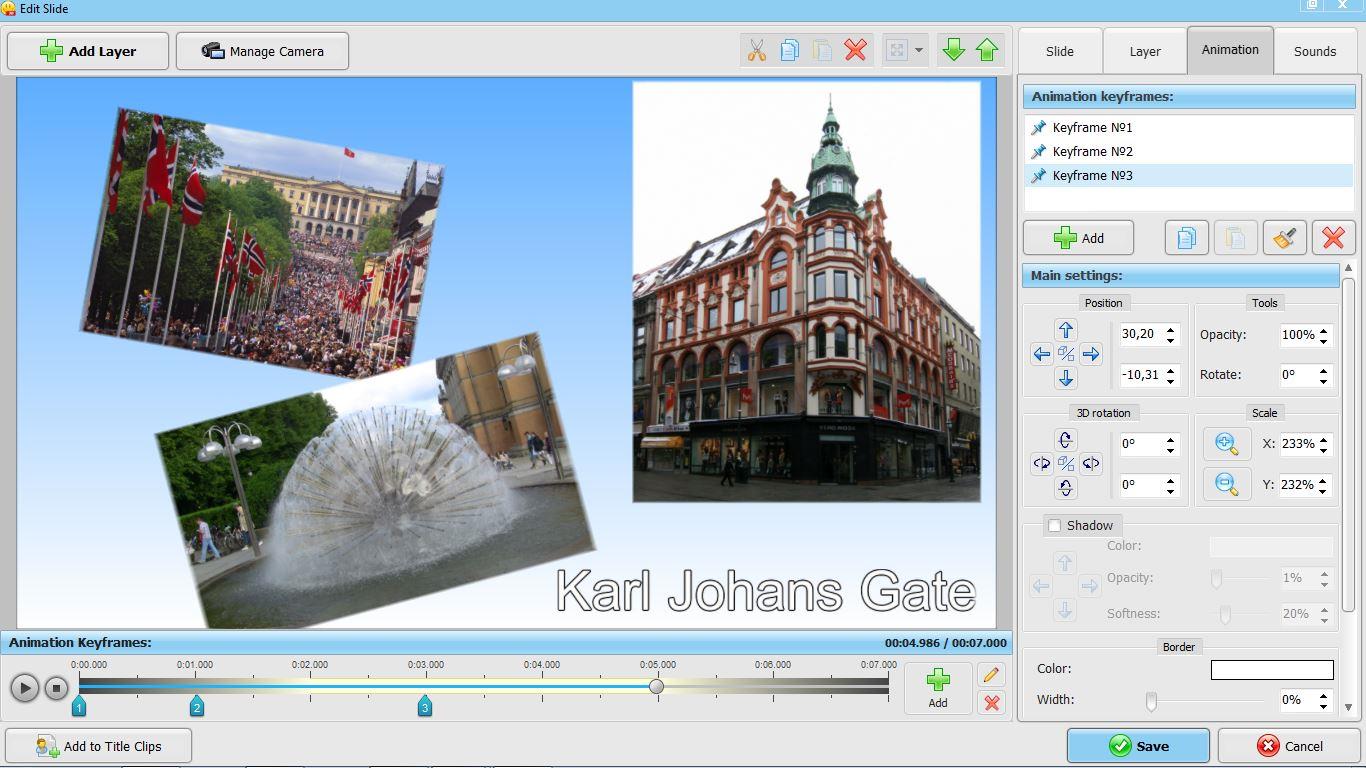The width and height of the screenshot is (1366, 768).
Task: Zoom out scale magnifier minus icon
Action: click(1226, 484)
